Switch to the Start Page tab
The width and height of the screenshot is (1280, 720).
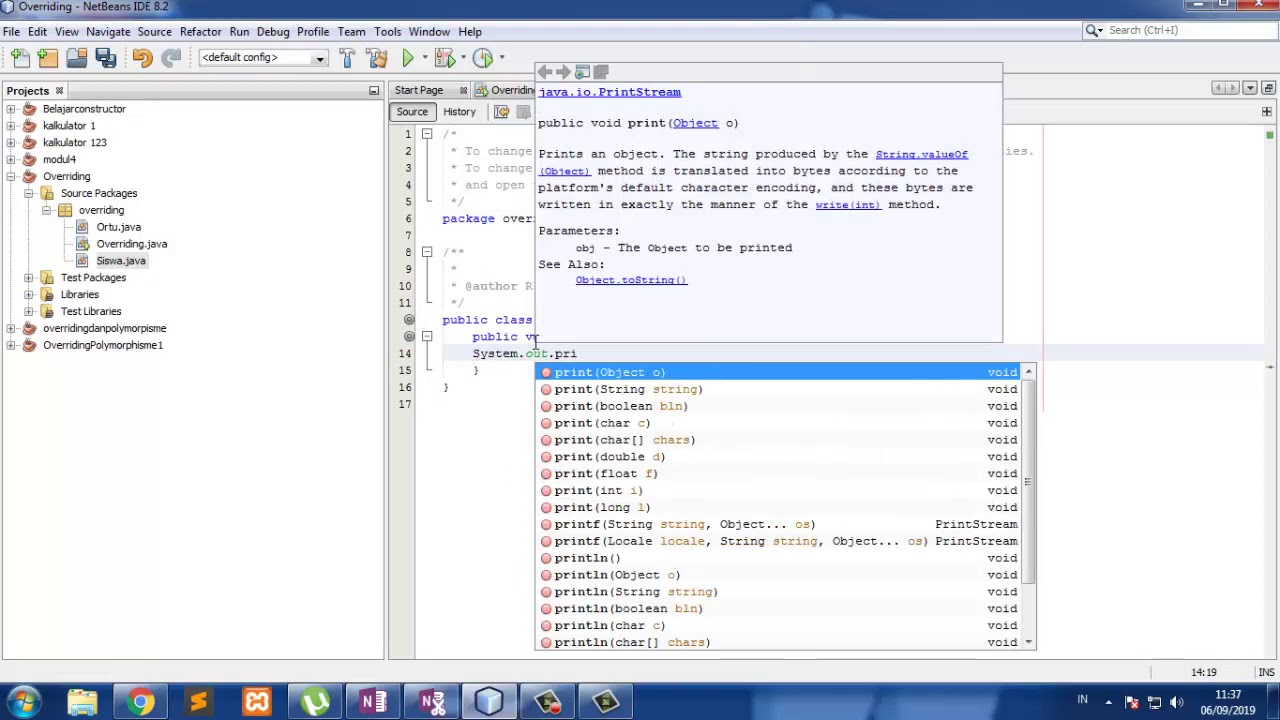(418, 91)
